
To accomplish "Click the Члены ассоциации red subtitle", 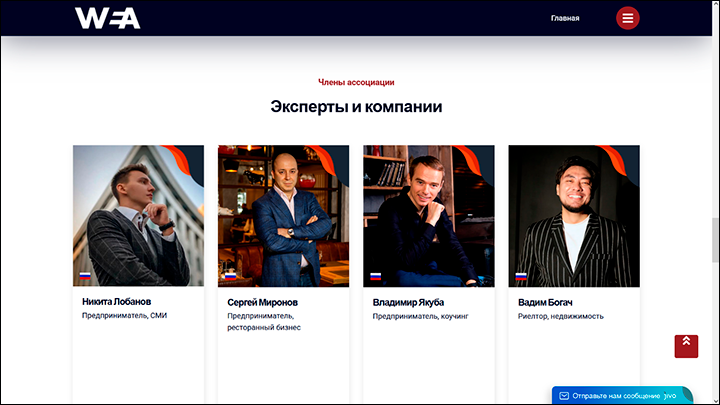I will tap(356, 82).
